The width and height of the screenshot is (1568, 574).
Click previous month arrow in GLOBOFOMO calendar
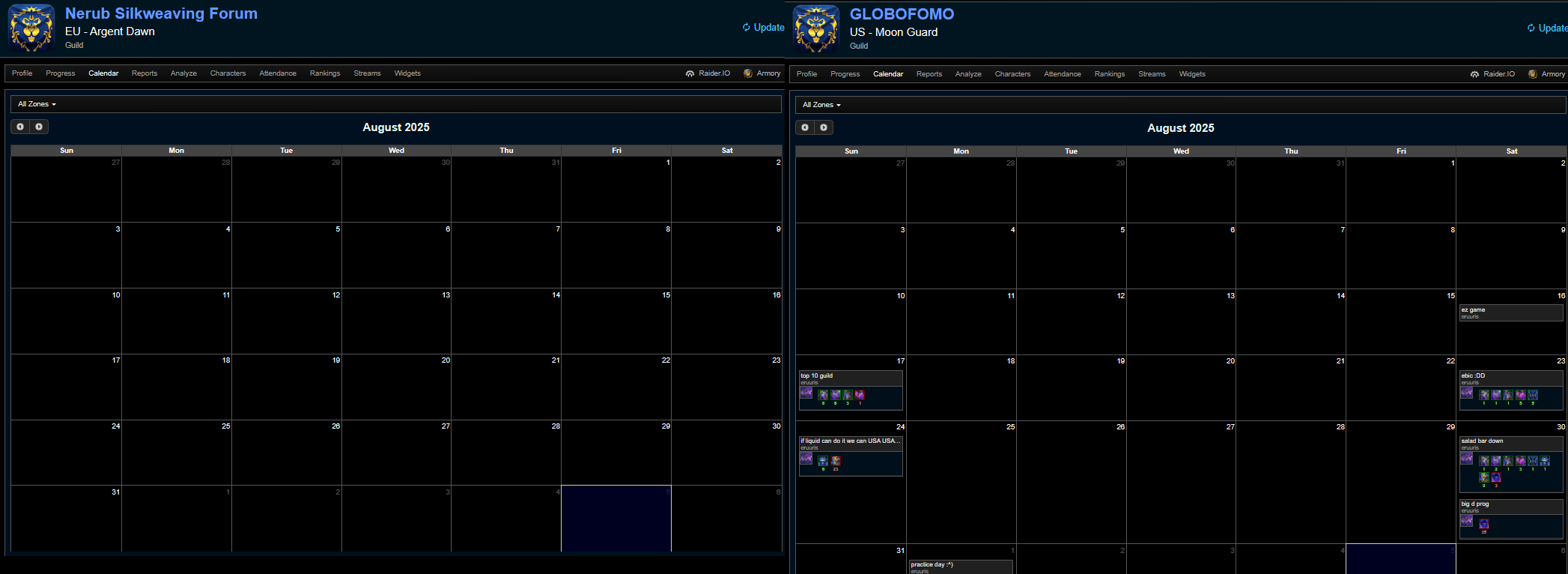(805, 127)
